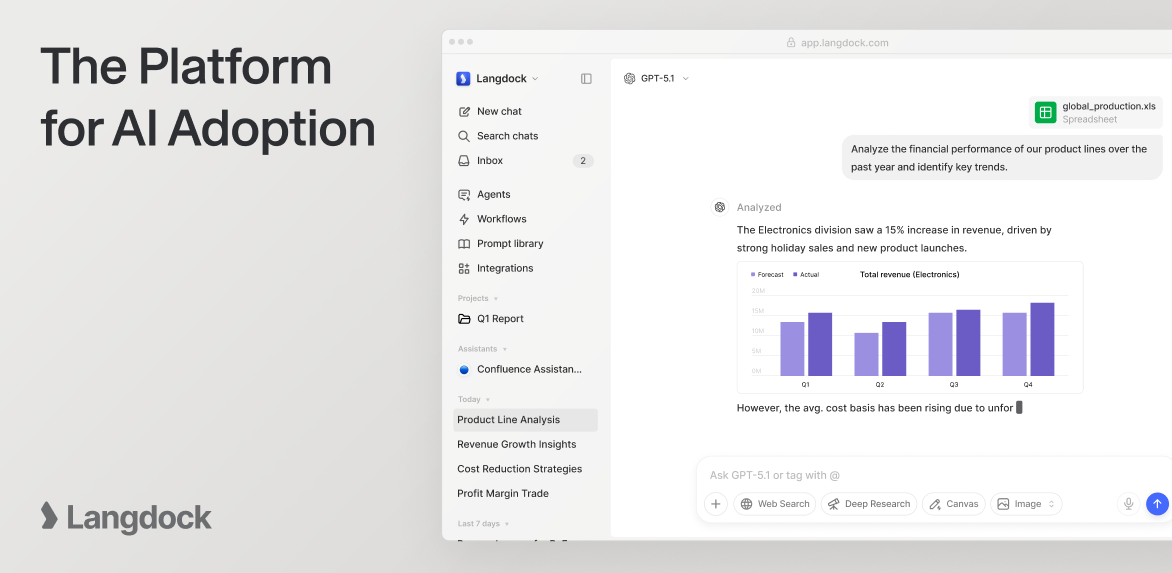
Task: Go to Workflows page
Action: point(525,219)
